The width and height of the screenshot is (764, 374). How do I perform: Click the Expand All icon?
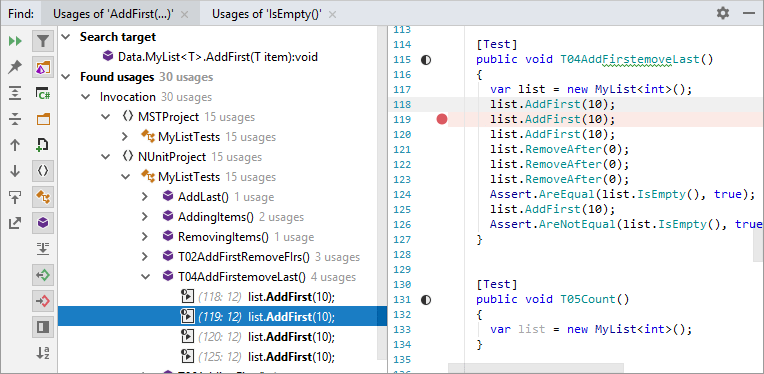click(15, 94)
